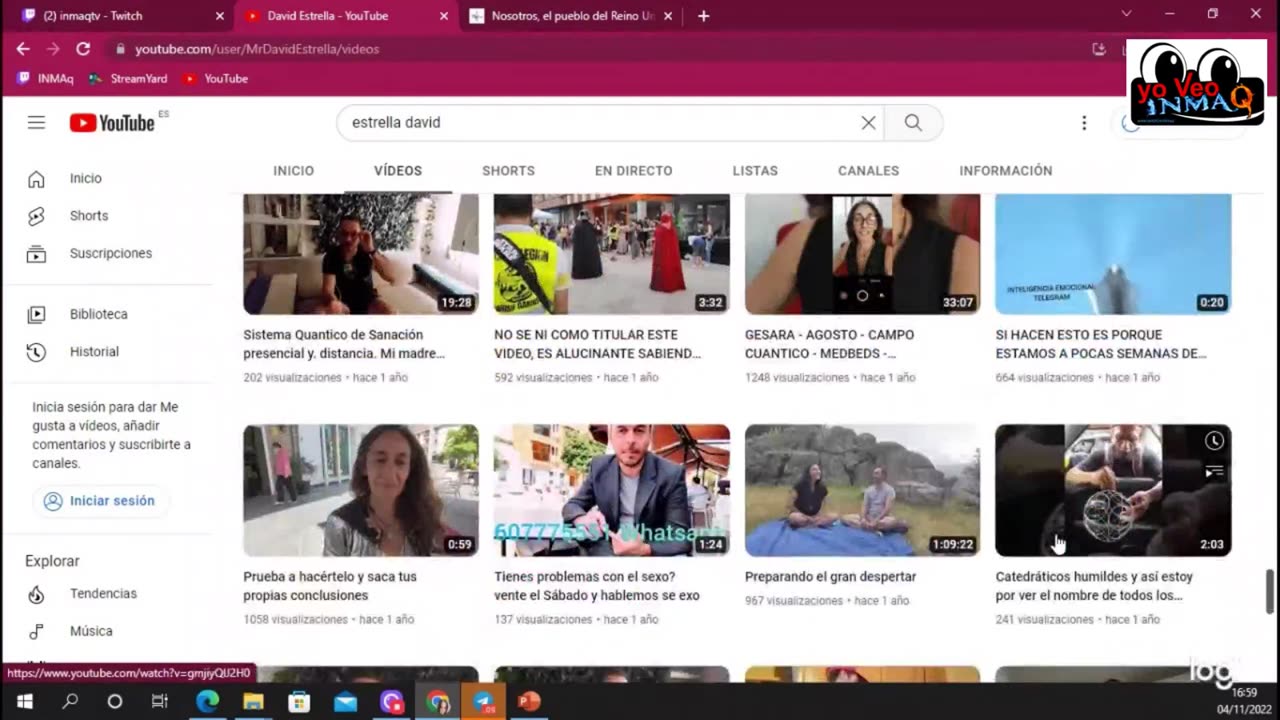This screenshot has height=720, width=1280.
Task: Open video title GESARA - AGOSTO - CAMPO CUANTICO
Action: click(830, 344)
